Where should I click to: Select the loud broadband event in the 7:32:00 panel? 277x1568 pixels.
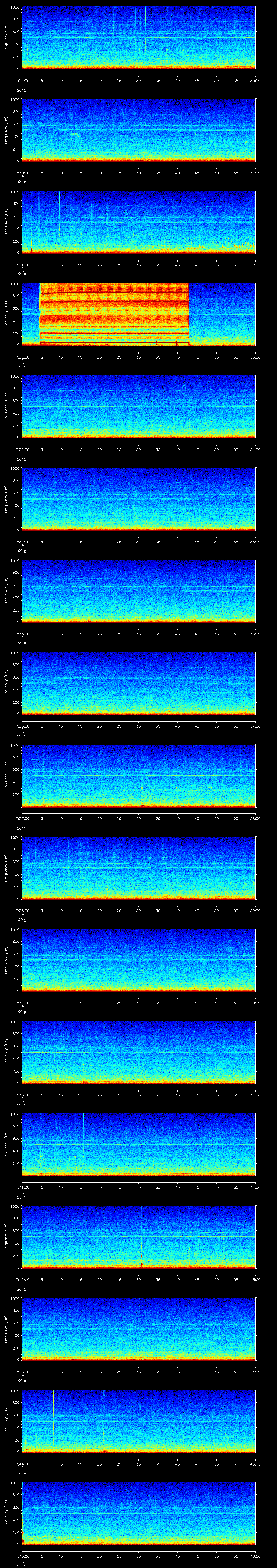click(114, 314)
